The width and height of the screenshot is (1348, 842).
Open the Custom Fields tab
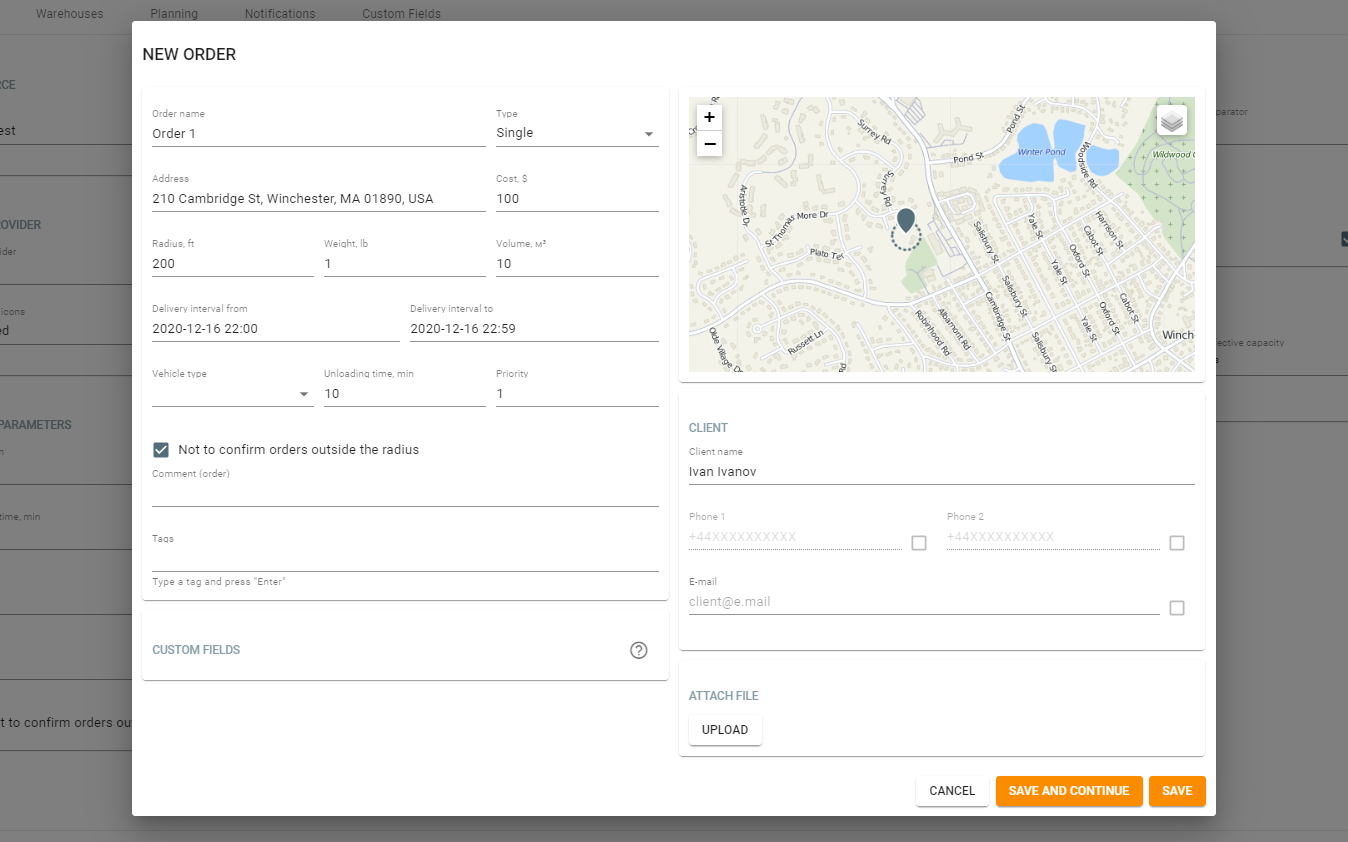[x=401, y=14]
